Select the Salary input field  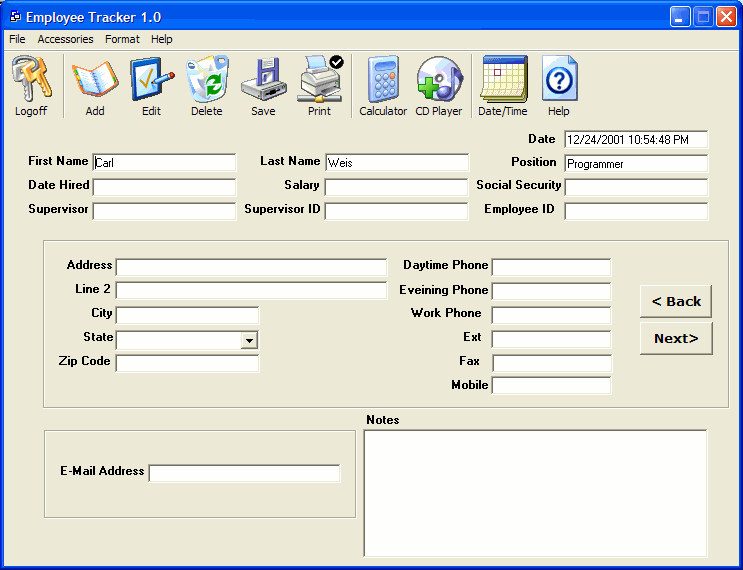point(396,187)
